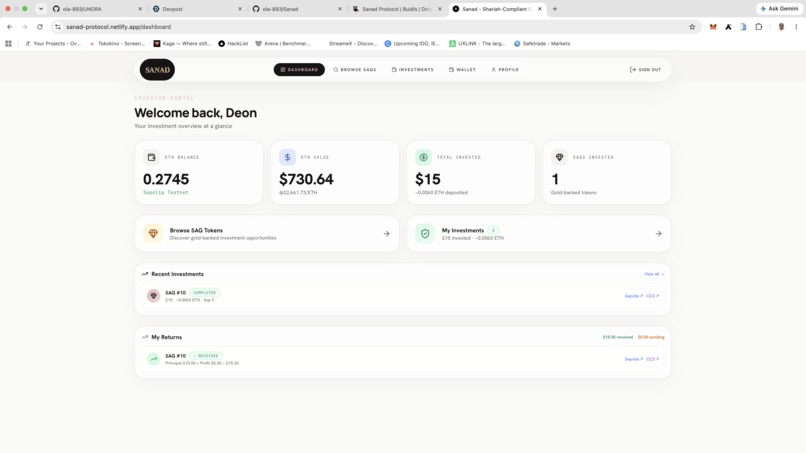
Task: Open the Profile tab
Action: [505, 69]
